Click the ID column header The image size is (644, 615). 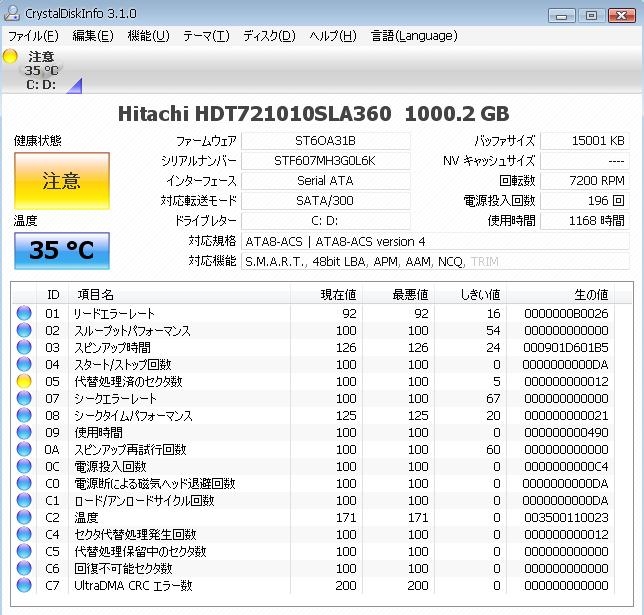53,295
